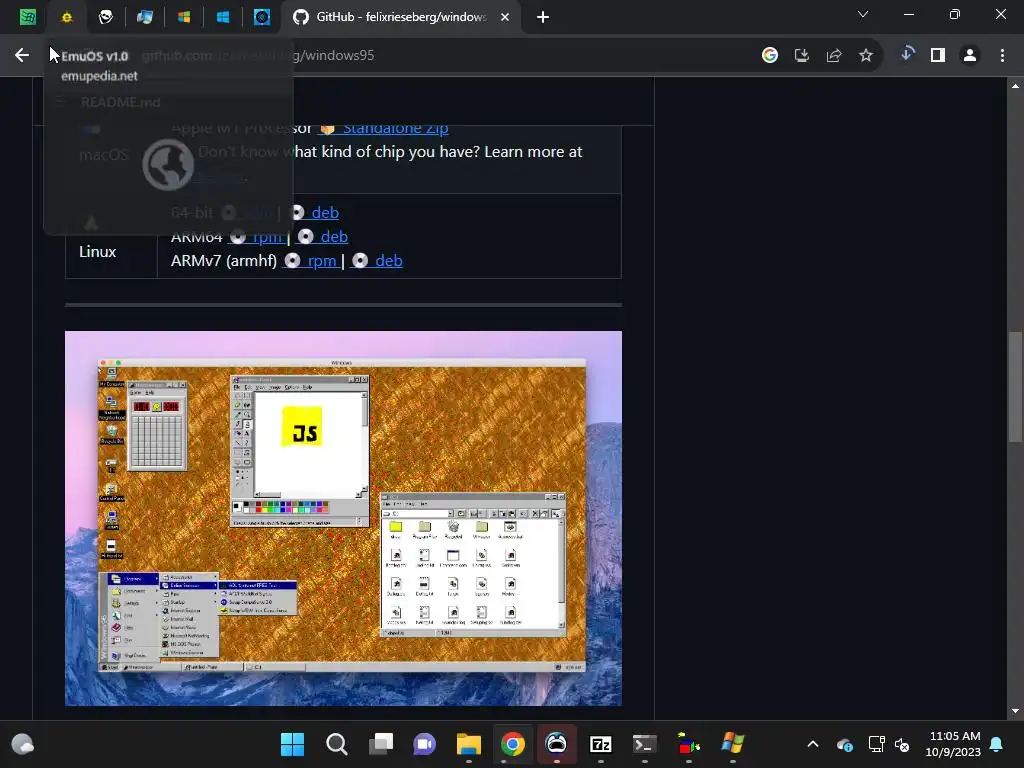The height and width of the screenshot is (768, 1024).
Task: Open the screaming face app on taskbar
Action: [556, 744]
